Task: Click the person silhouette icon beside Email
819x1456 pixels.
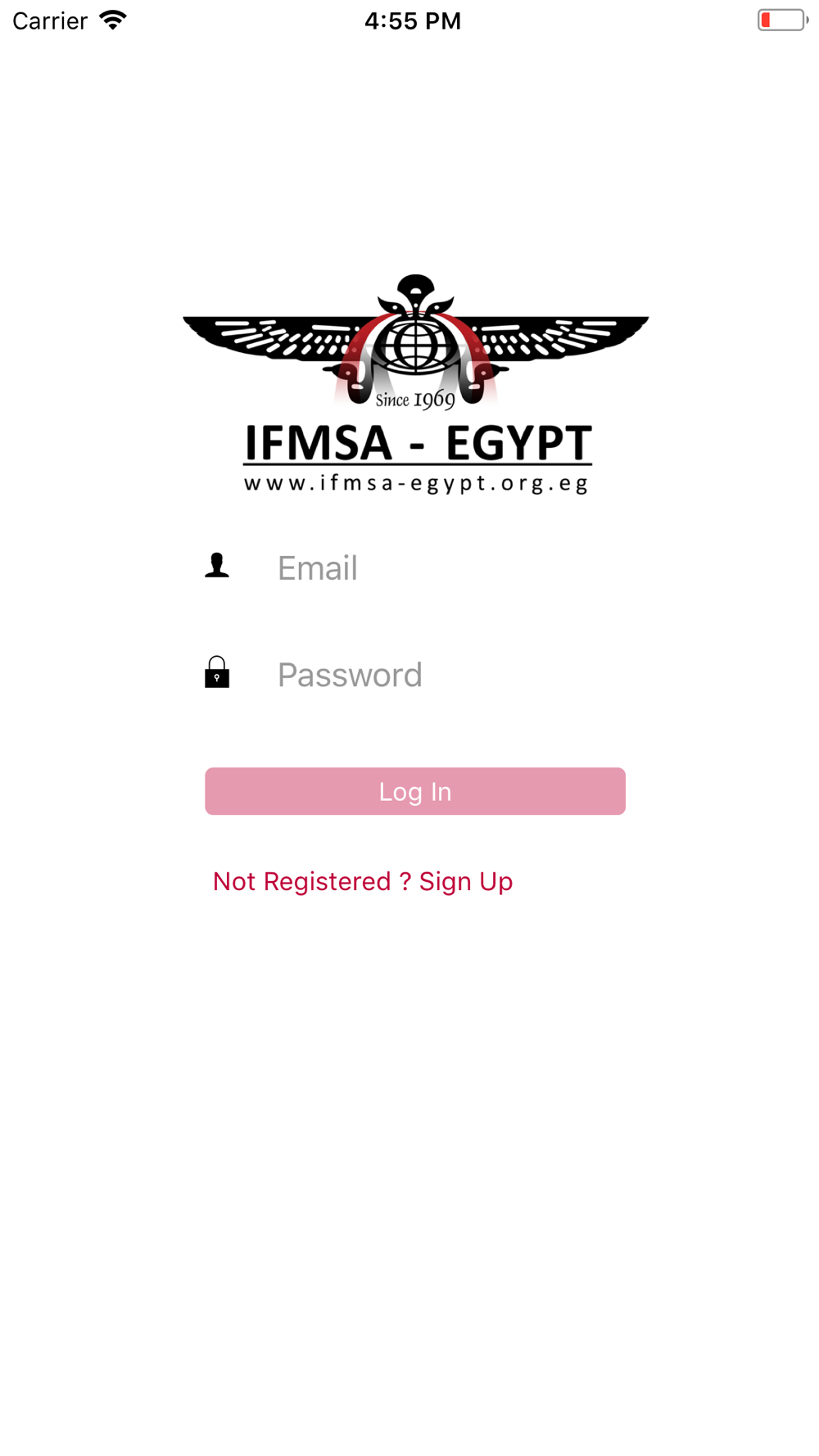Action: 217,565
